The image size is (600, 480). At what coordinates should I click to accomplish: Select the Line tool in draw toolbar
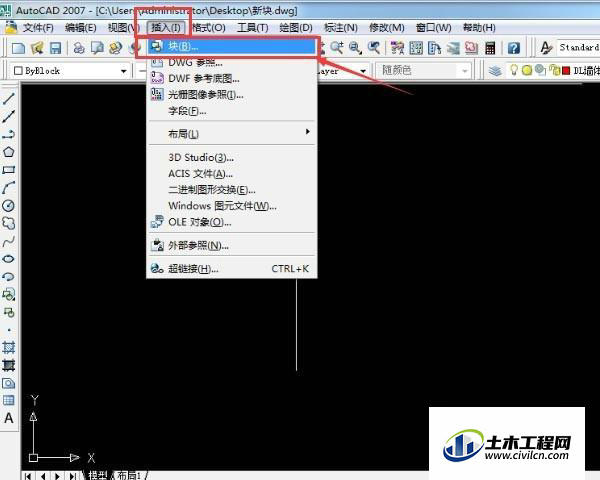point(8,99)
